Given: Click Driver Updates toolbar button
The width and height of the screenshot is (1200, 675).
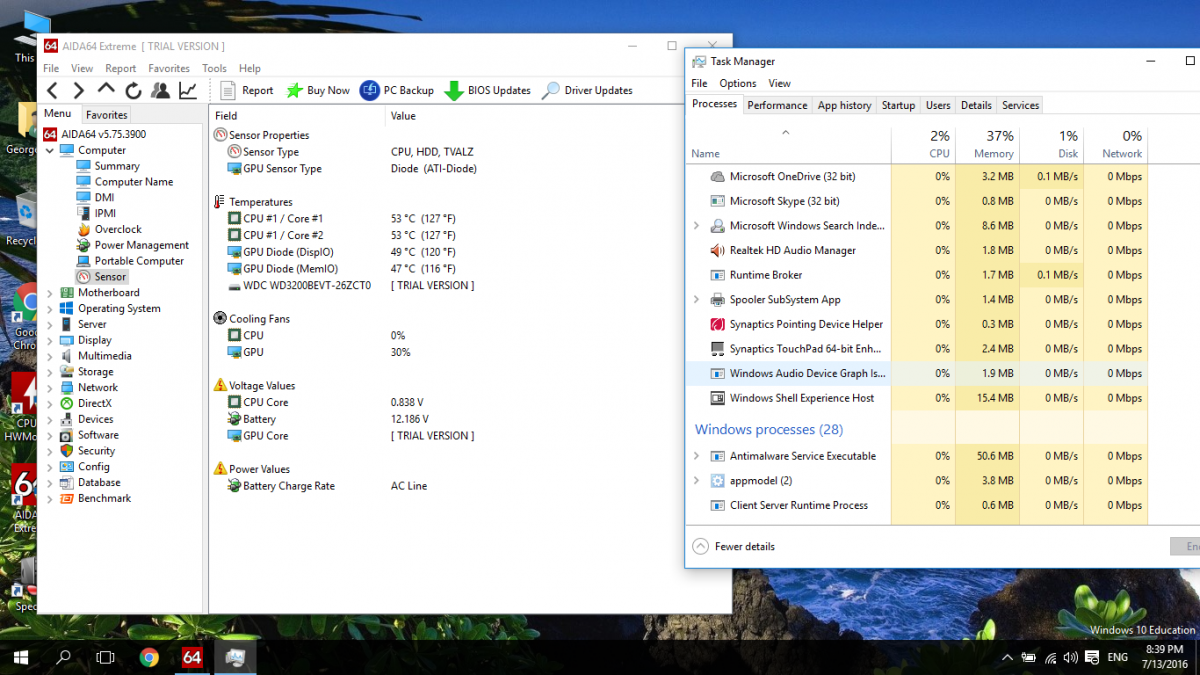Looking at the screenshot, I should 587,90.
